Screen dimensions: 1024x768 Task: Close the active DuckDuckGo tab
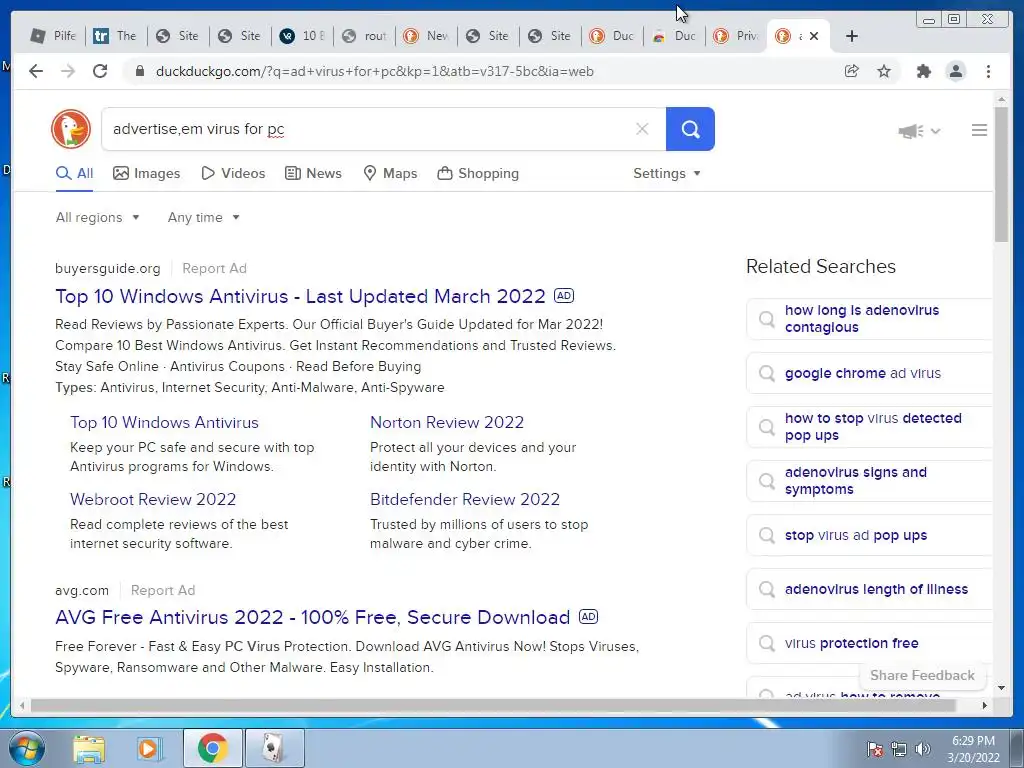pyautogui.click(x=814, y=36)
